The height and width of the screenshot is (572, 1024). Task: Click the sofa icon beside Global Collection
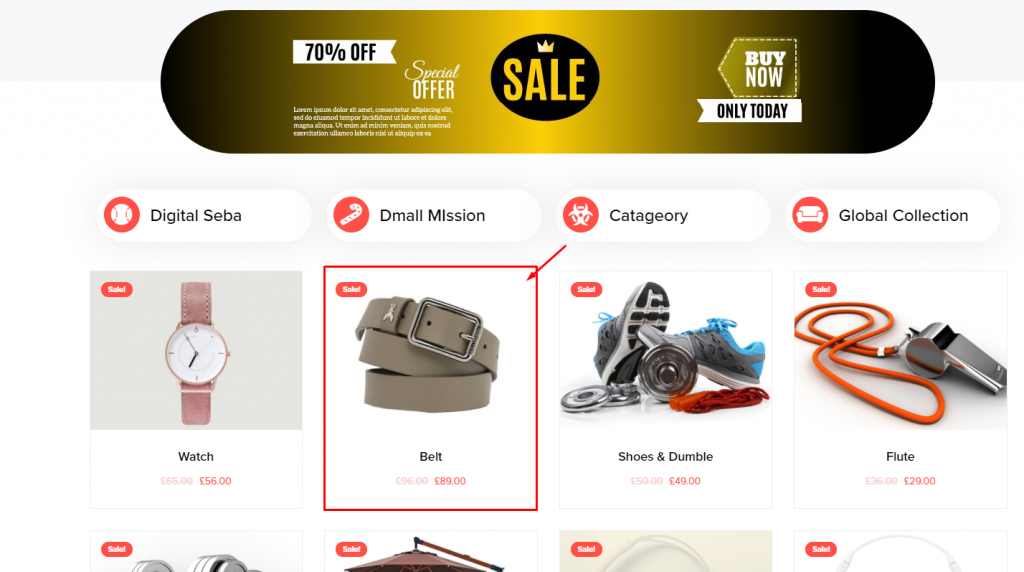(x=810, y=215)
